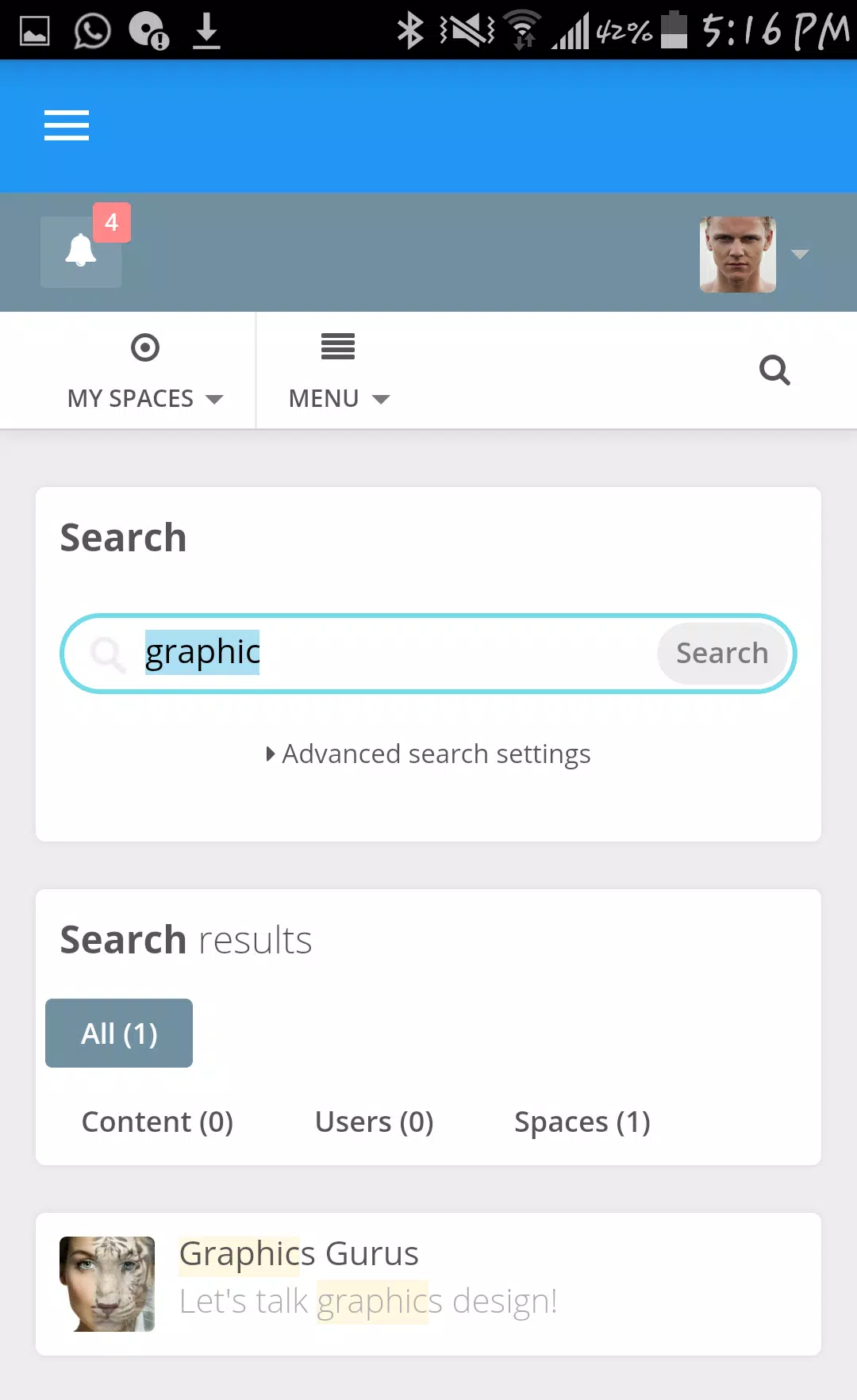The width and height of the screenshot is (857, 1400).
Task: Select the All (1) results tab
Action: coord(119,1033)
